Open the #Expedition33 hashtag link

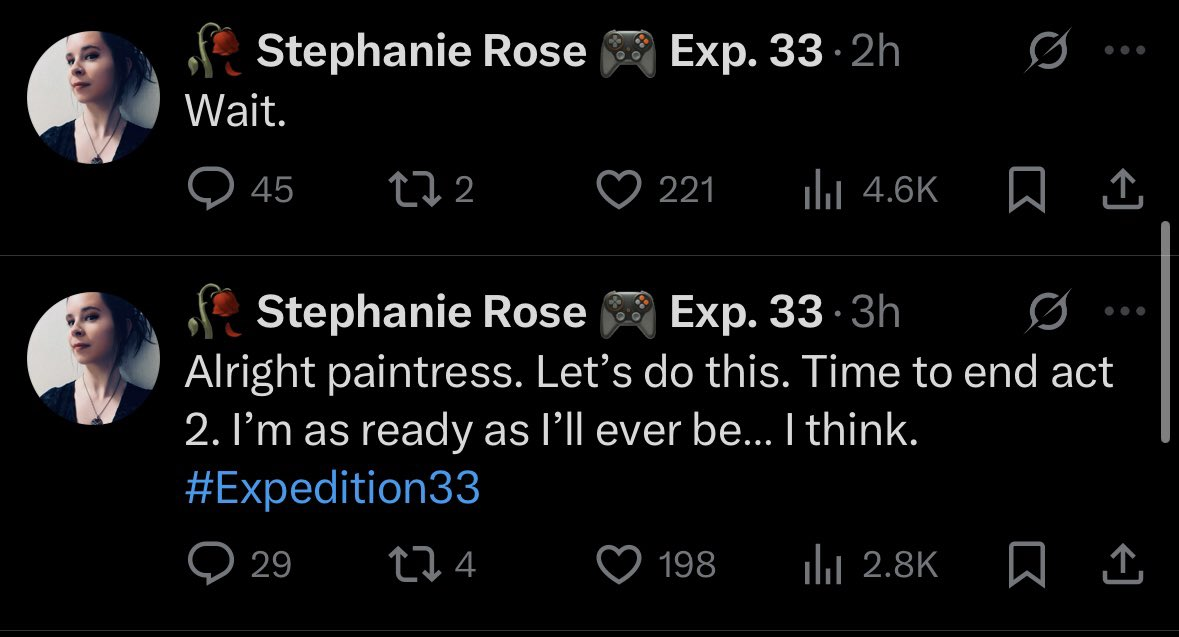click(x=332, y=489)
